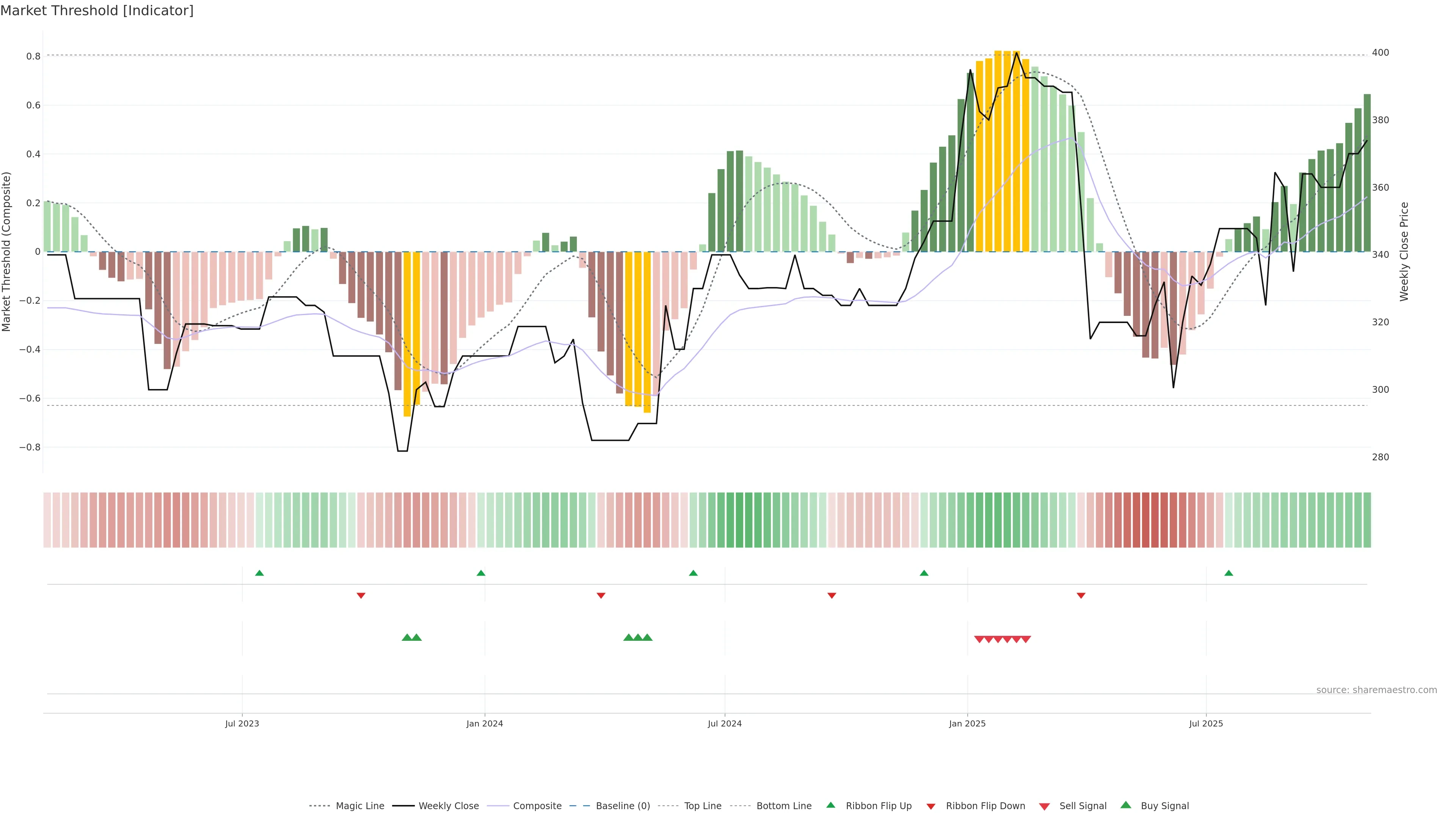Click the Ribbon Flip Up legend triangle icon
The width and height of the screenshot is (1456, 819).
pos(830,805)
